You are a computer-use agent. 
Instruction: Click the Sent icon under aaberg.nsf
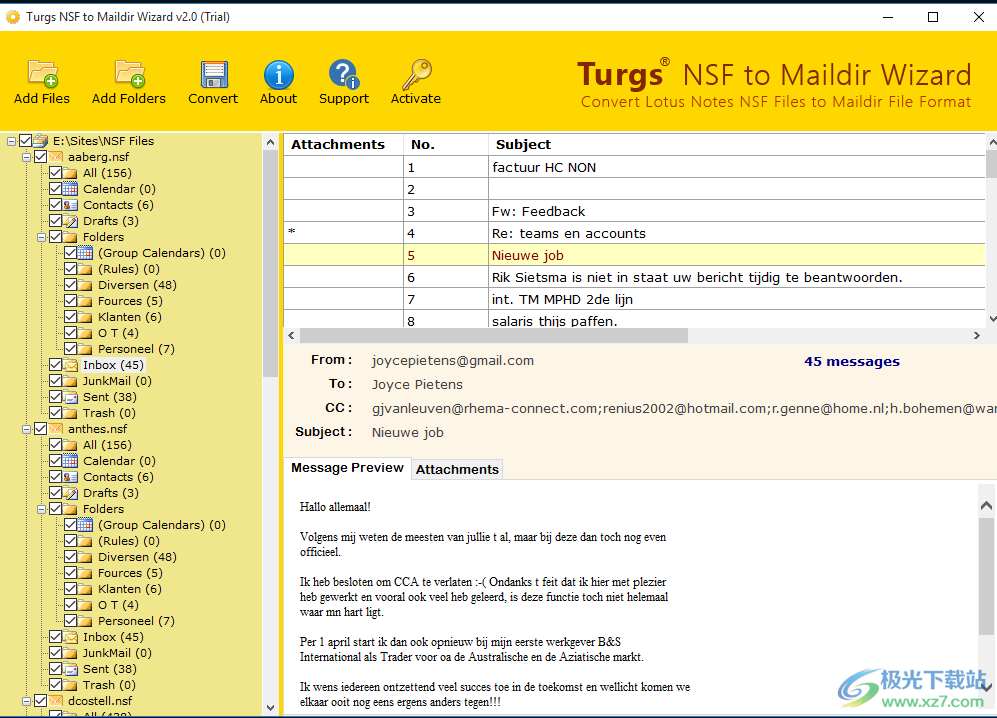coord(71,397)
